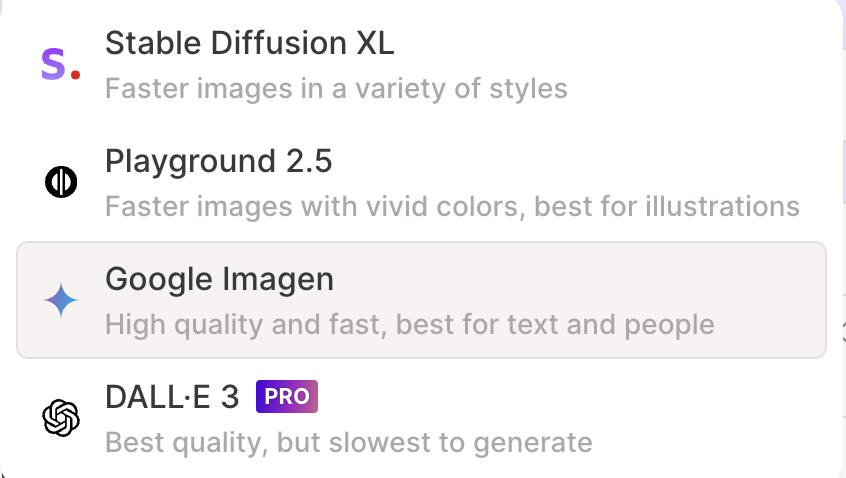Image resolution: width=846 pixels, height=478 pixels.
Task: Click the OpenAI knot logo beside DALL·E 3
Action: (61, 418)
